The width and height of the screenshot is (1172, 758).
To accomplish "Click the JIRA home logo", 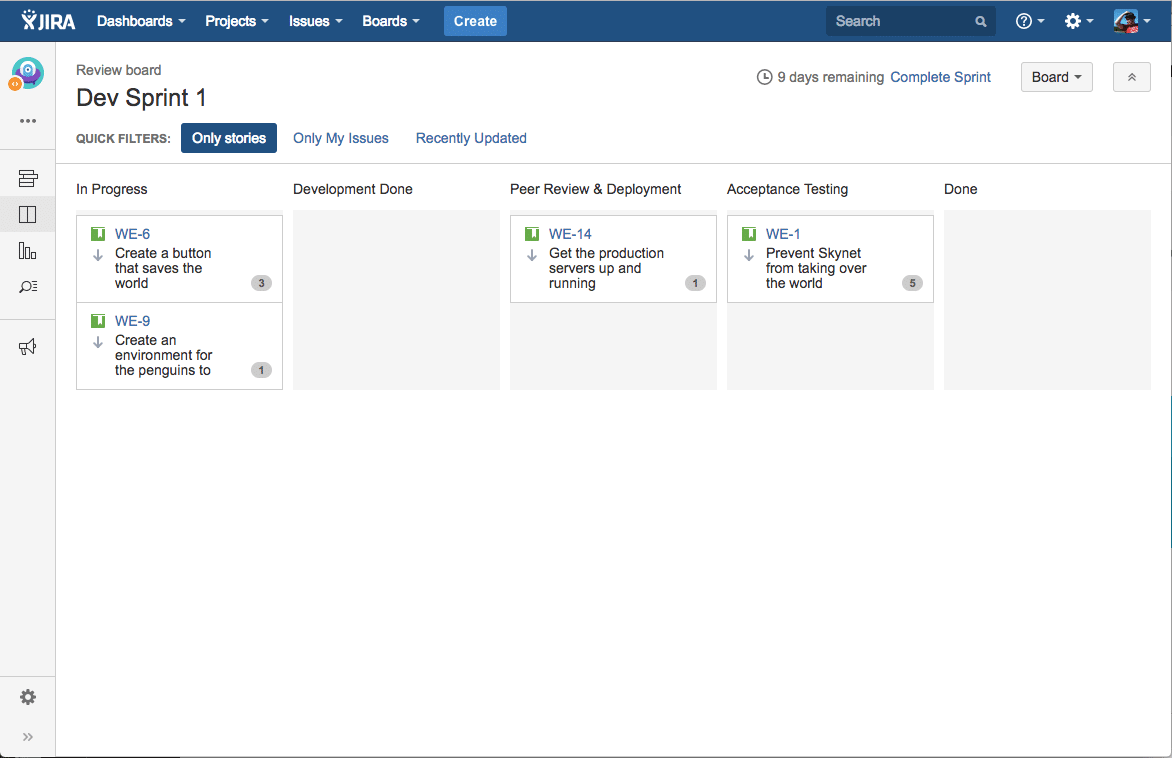I will point(45,20).
